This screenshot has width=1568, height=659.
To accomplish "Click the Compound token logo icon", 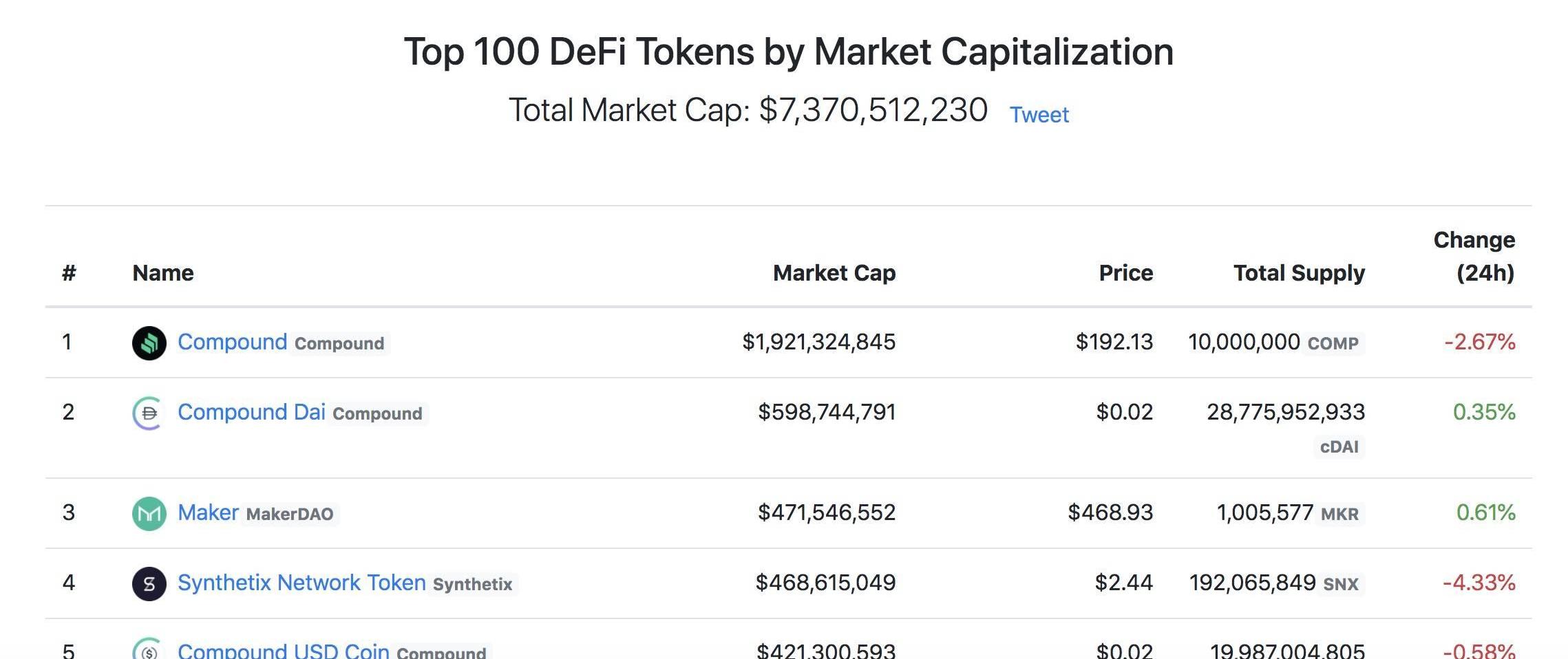I will (x=149, y=343).
